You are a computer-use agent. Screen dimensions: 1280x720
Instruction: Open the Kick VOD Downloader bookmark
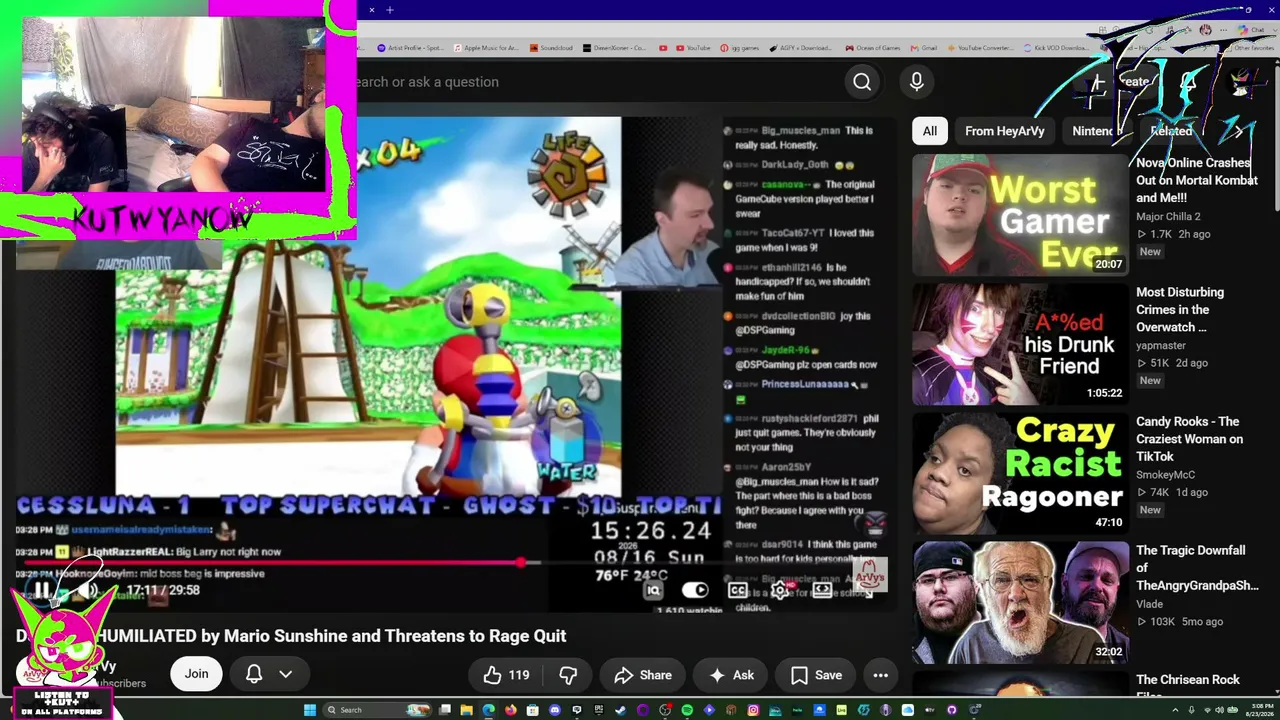[1055, 48]
